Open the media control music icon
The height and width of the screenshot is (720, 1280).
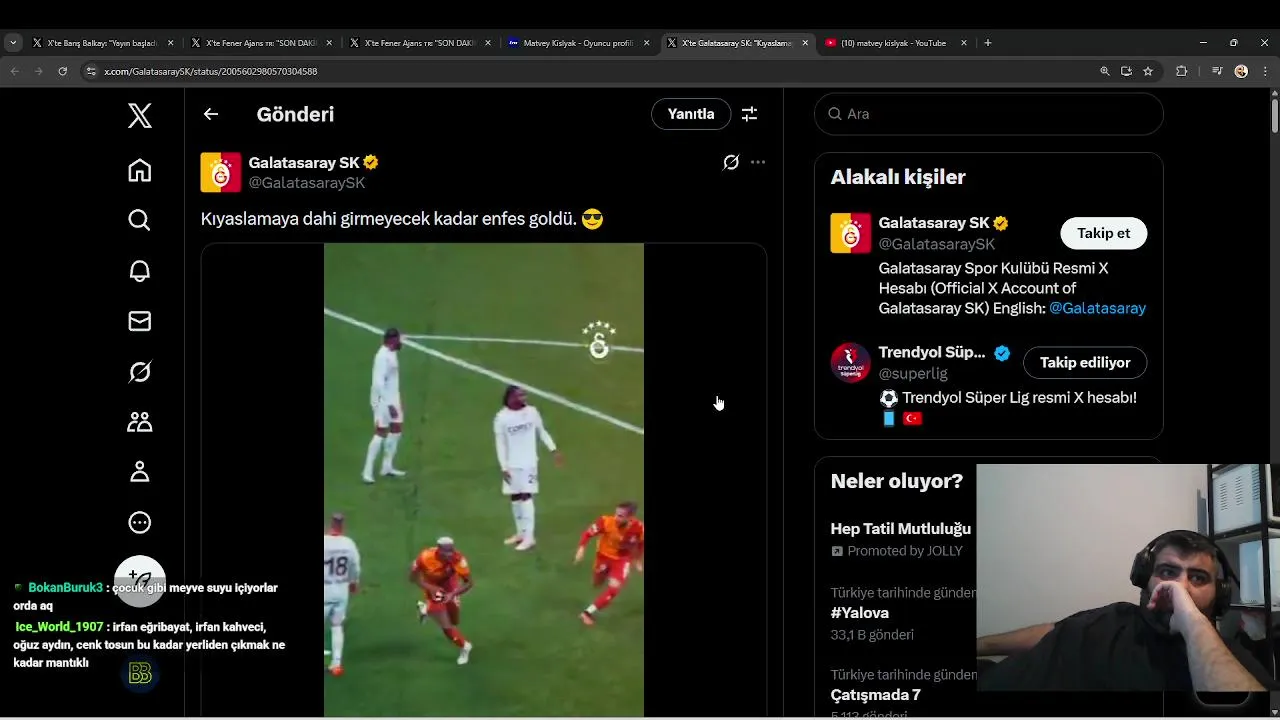pos(1217,71)
